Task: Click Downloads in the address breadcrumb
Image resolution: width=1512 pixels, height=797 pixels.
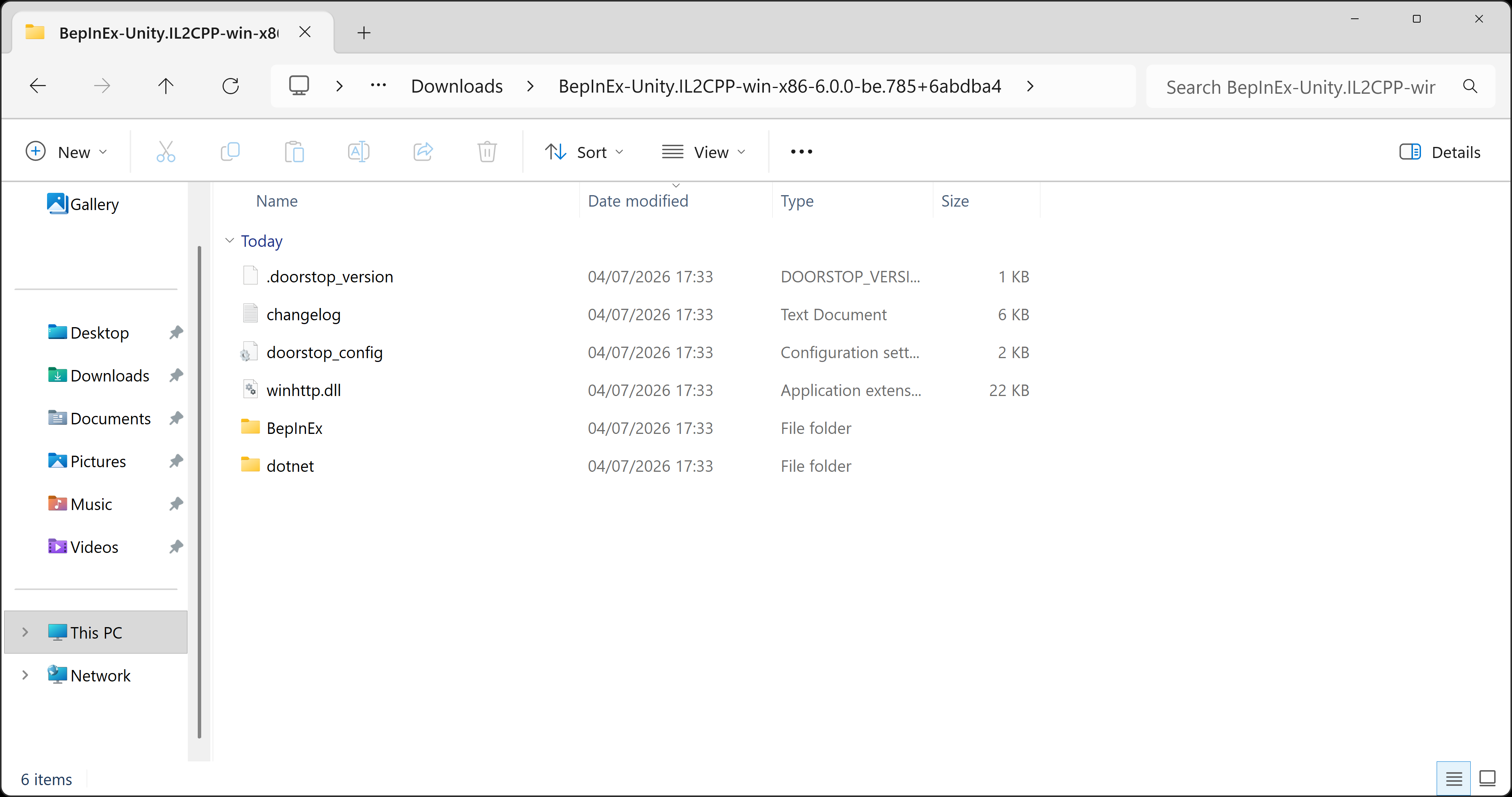Action: (457, 86)
